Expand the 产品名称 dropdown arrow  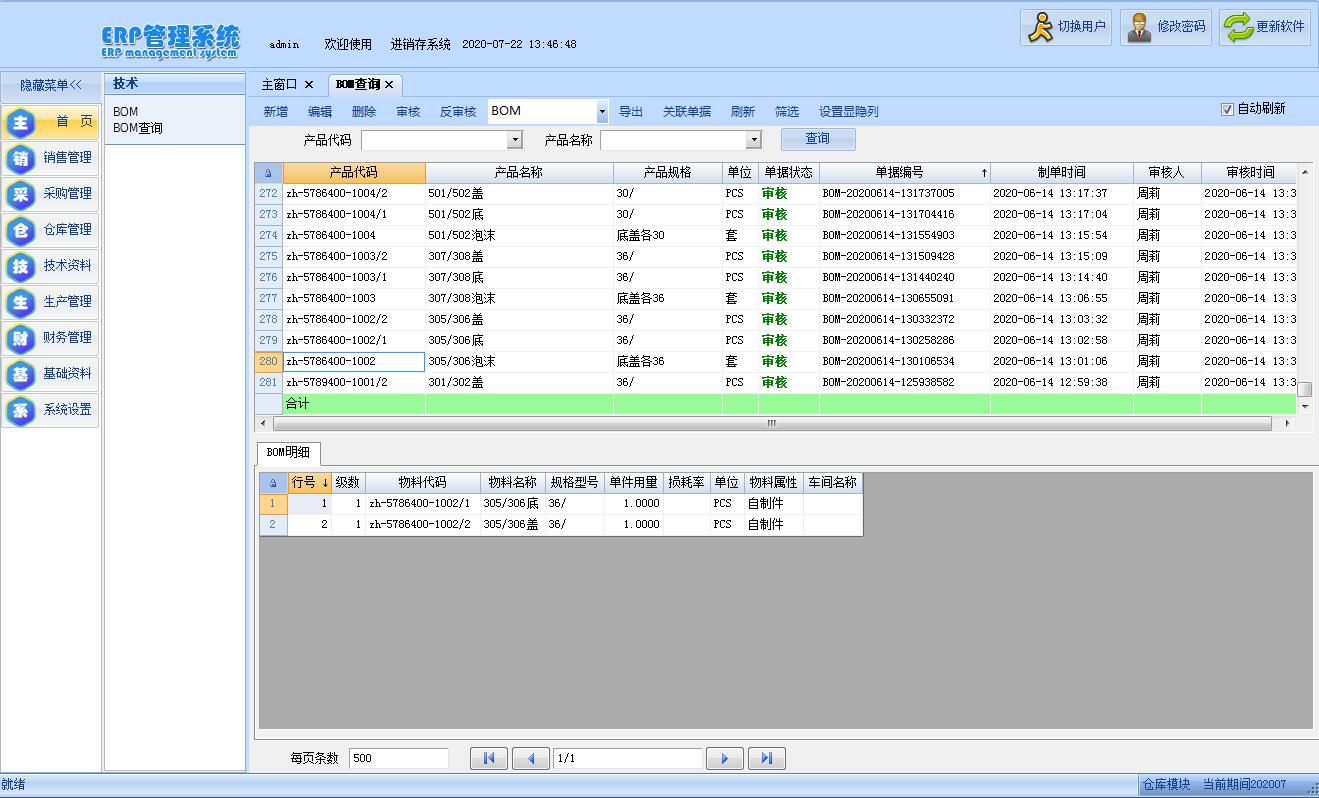tap(754, 140)
